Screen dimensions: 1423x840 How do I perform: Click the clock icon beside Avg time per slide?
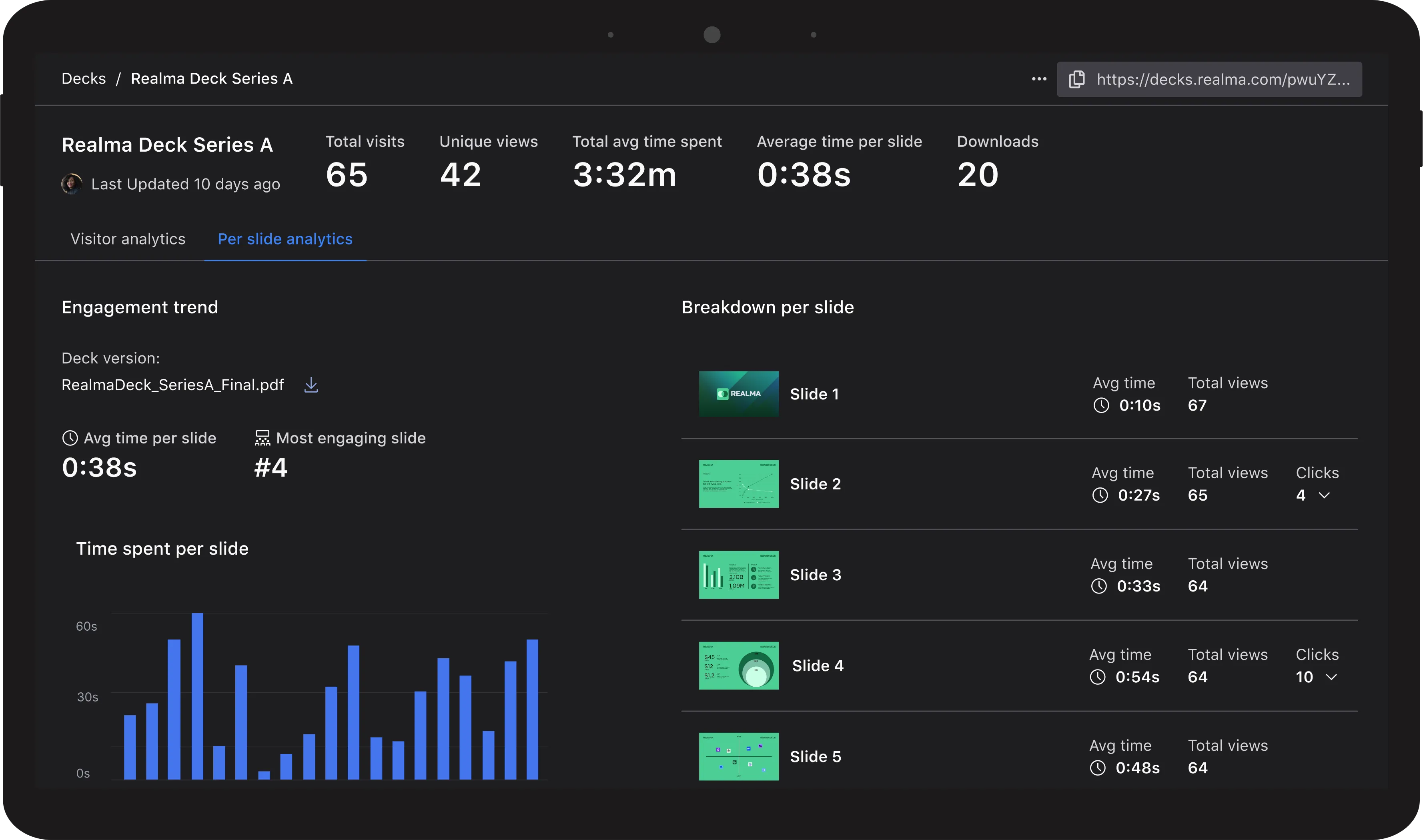[70, 438]
